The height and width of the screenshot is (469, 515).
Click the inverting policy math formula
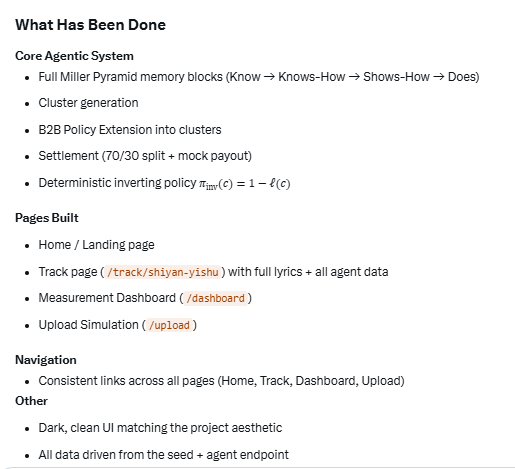coord(245,184)
